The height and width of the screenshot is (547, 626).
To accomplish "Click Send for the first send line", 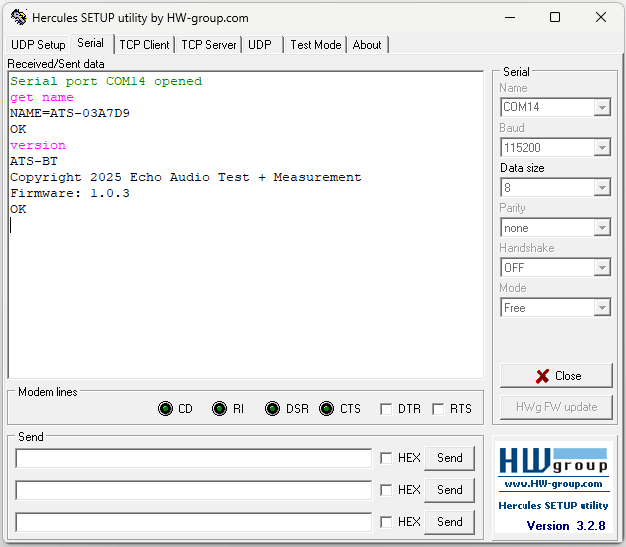I will click(450, 458).
